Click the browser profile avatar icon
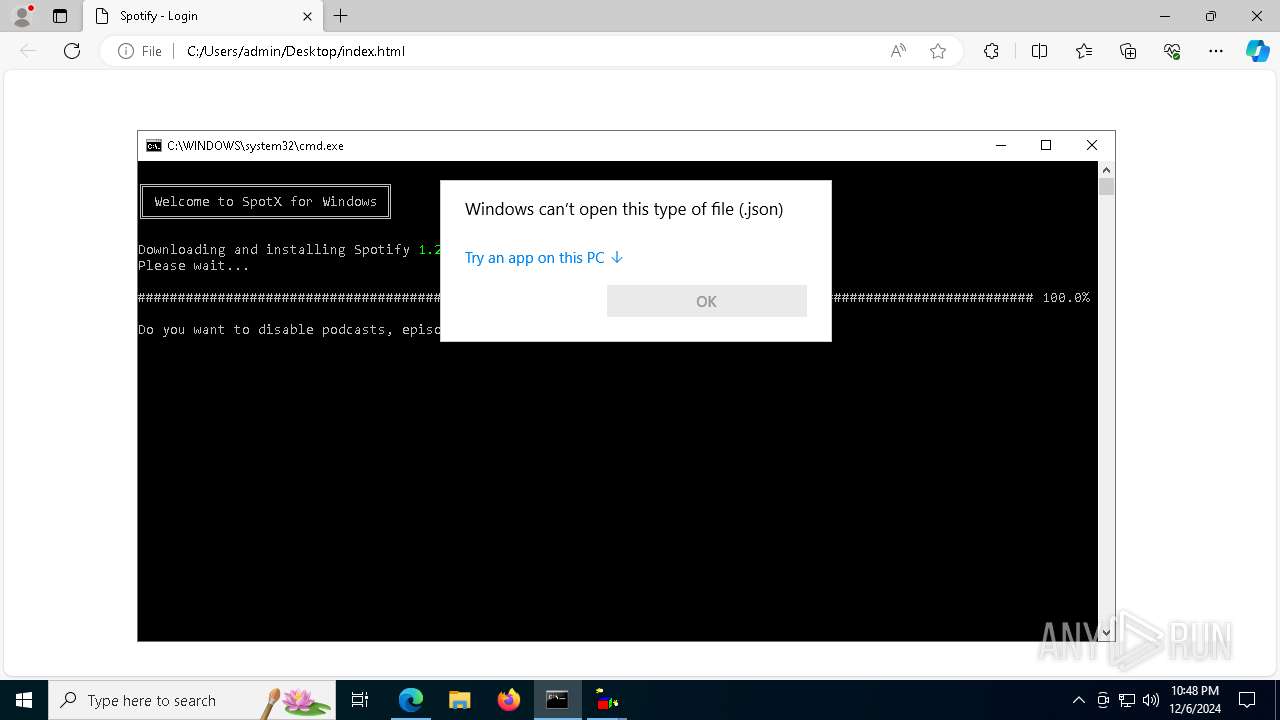1280x720 pixels. (x=22, y=16)
